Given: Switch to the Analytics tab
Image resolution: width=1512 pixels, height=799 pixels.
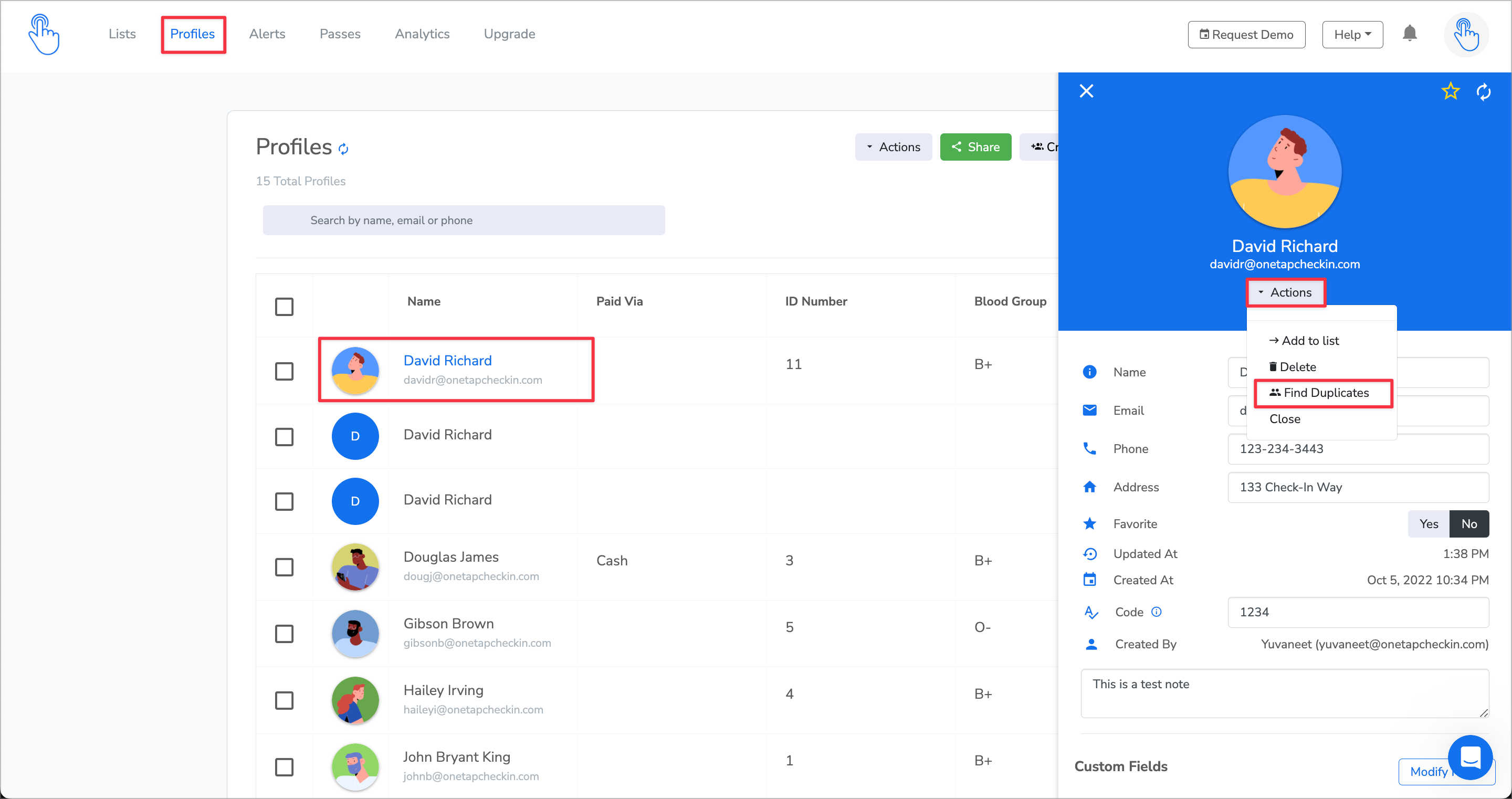Looking at the screenshot, I should [422, 34].
